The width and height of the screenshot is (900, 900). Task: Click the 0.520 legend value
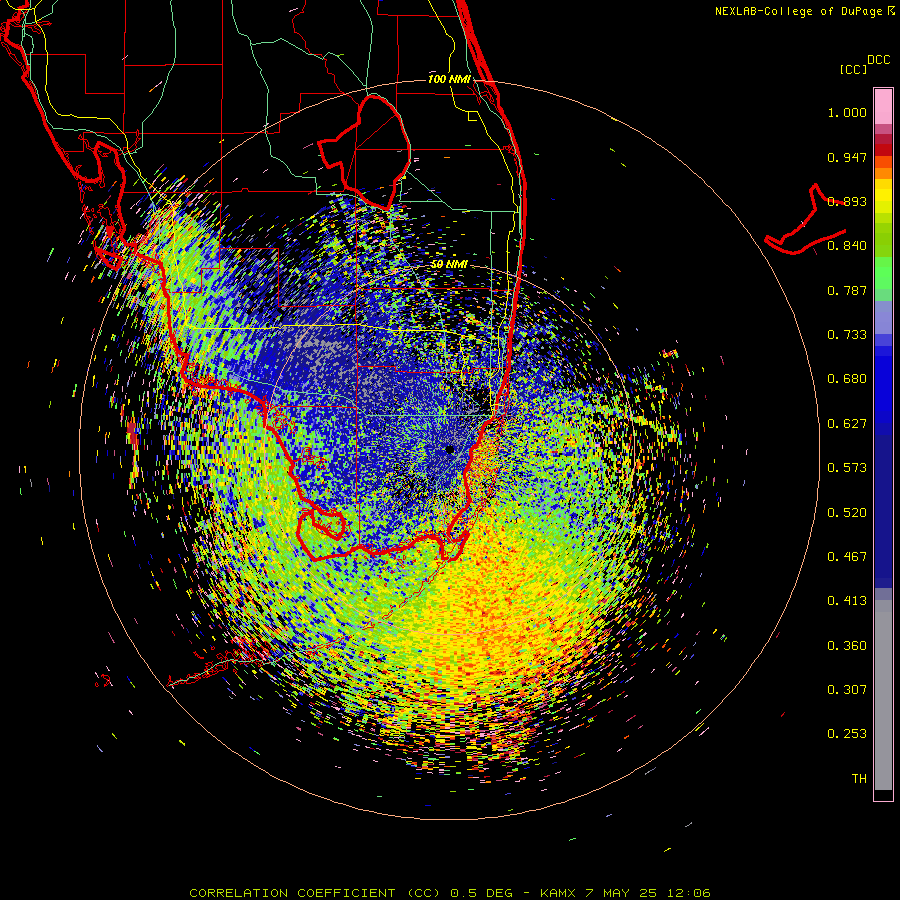pos(847,513)
